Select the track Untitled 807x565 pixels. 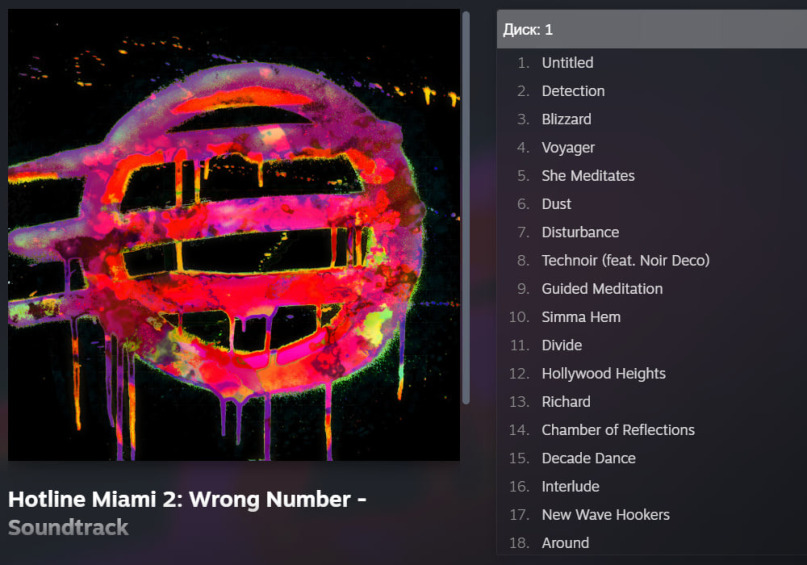(x=652, y=63)
